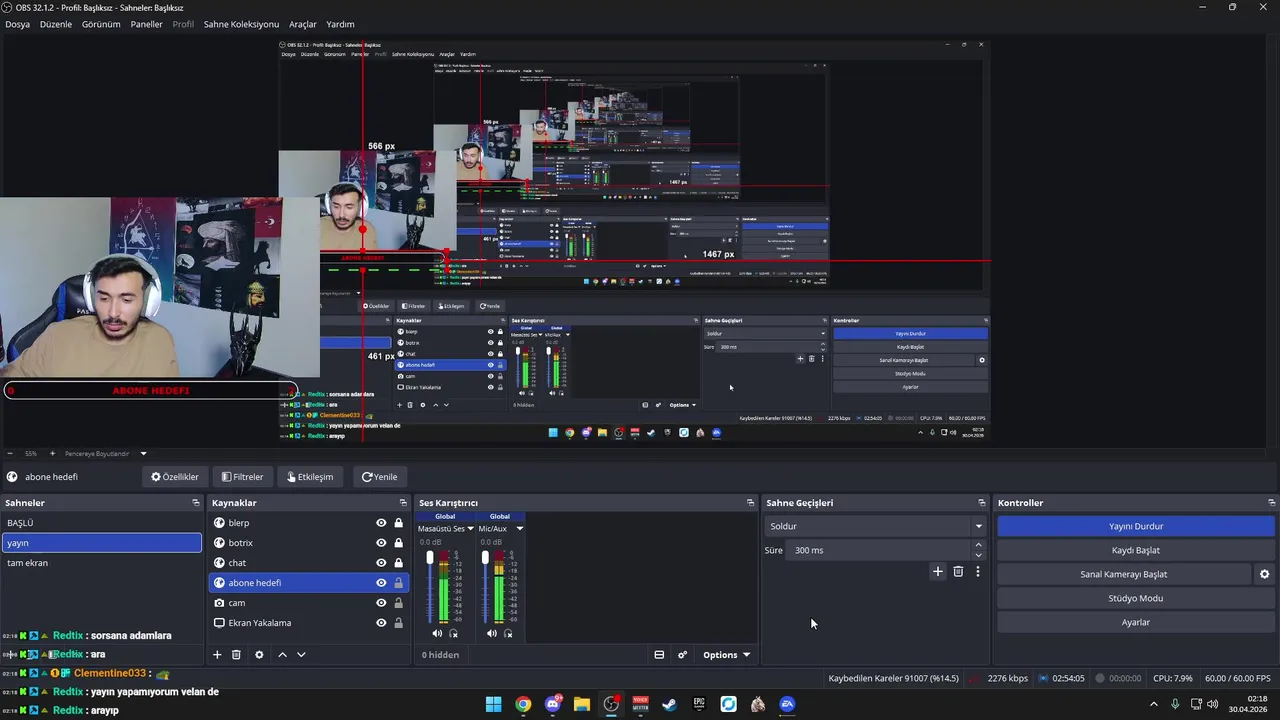Open source properties gear in Kaynaklar toolbar

(259, 655)
